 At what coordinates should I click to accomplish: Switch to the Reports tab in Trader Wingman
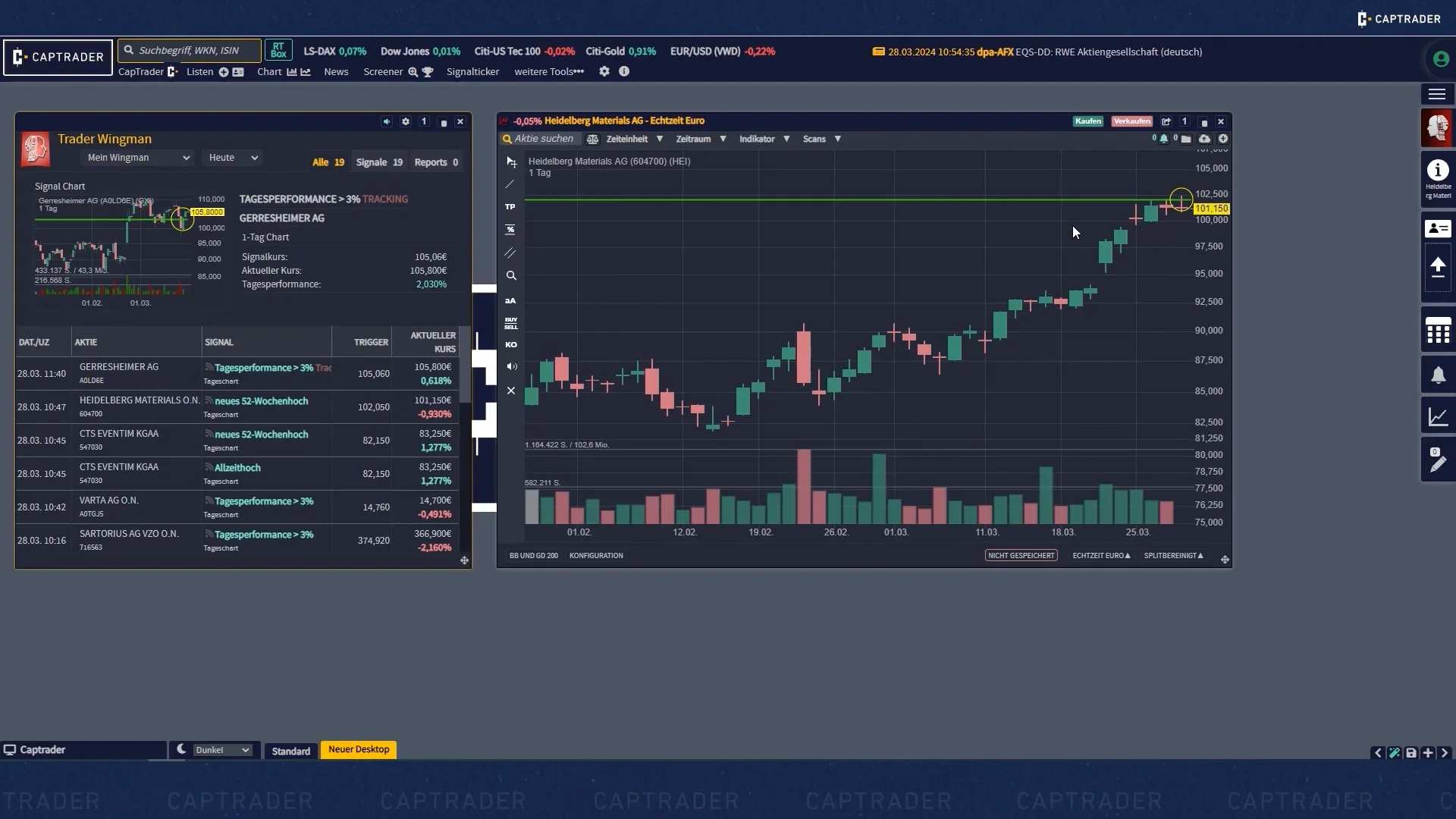435,162
